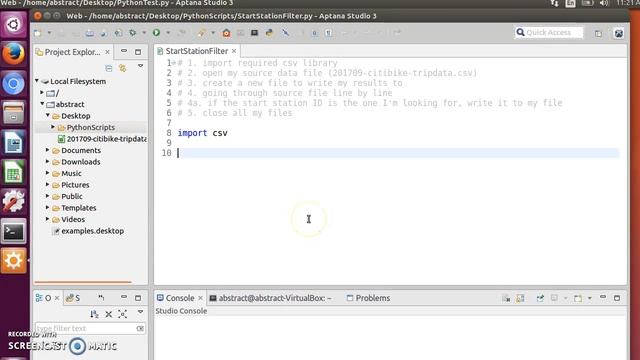Select the examples.desktop file

[x=89, y=231]
